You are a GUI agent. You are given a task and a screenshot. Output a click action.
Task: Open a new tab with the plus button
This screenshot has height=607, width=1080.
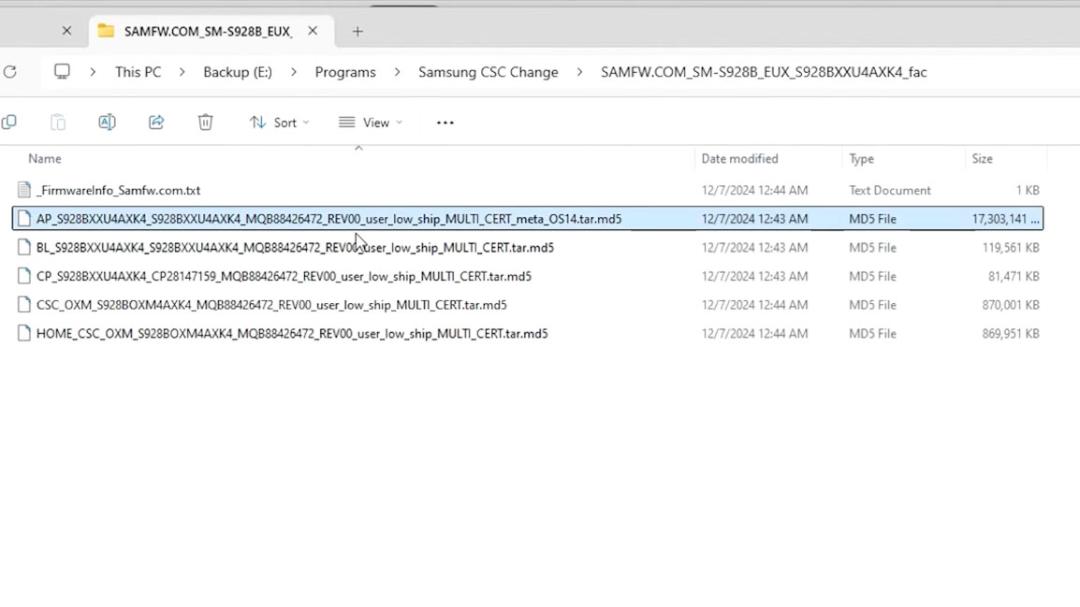tap(357, 32)
